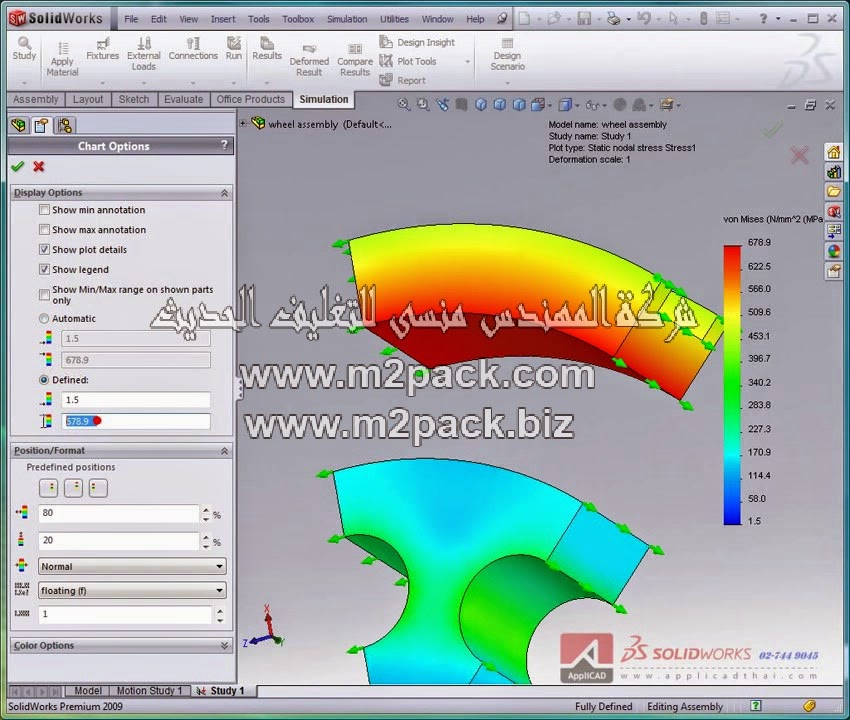
Task: Click Zoom to Area view icon
Action: (423, 105)
